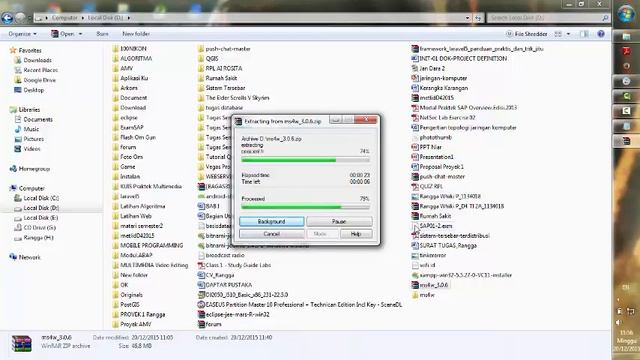640x360 pixels.
Task: Click the WinRAR taskbar button
Action: 626,141
